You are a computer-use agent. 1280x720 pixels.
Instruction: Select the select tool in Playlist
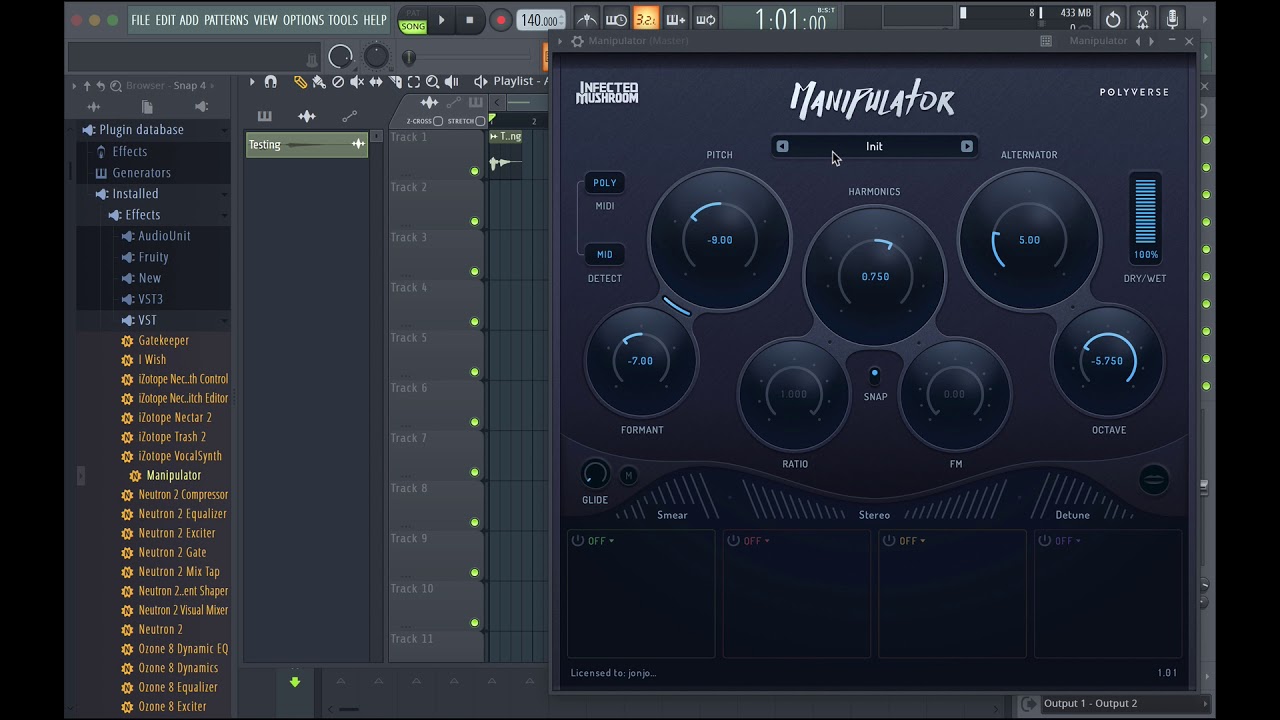(x=414, y=82)
